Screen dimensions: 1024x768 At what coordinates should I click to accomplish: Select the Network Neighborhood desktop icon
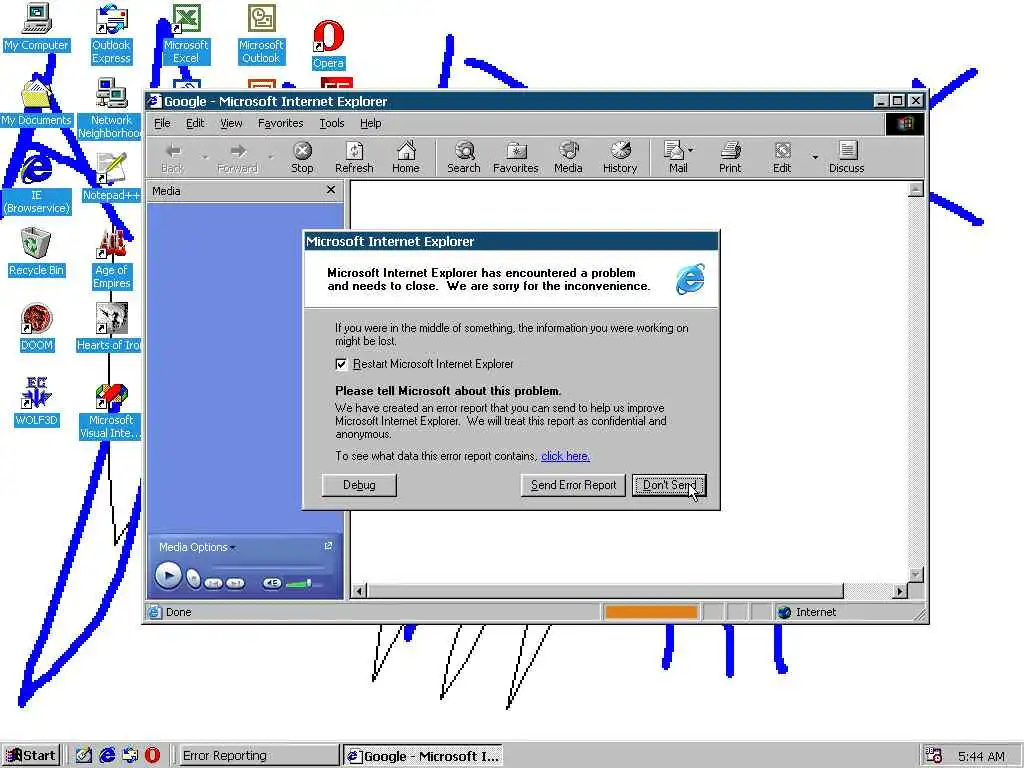pos(110,109)
